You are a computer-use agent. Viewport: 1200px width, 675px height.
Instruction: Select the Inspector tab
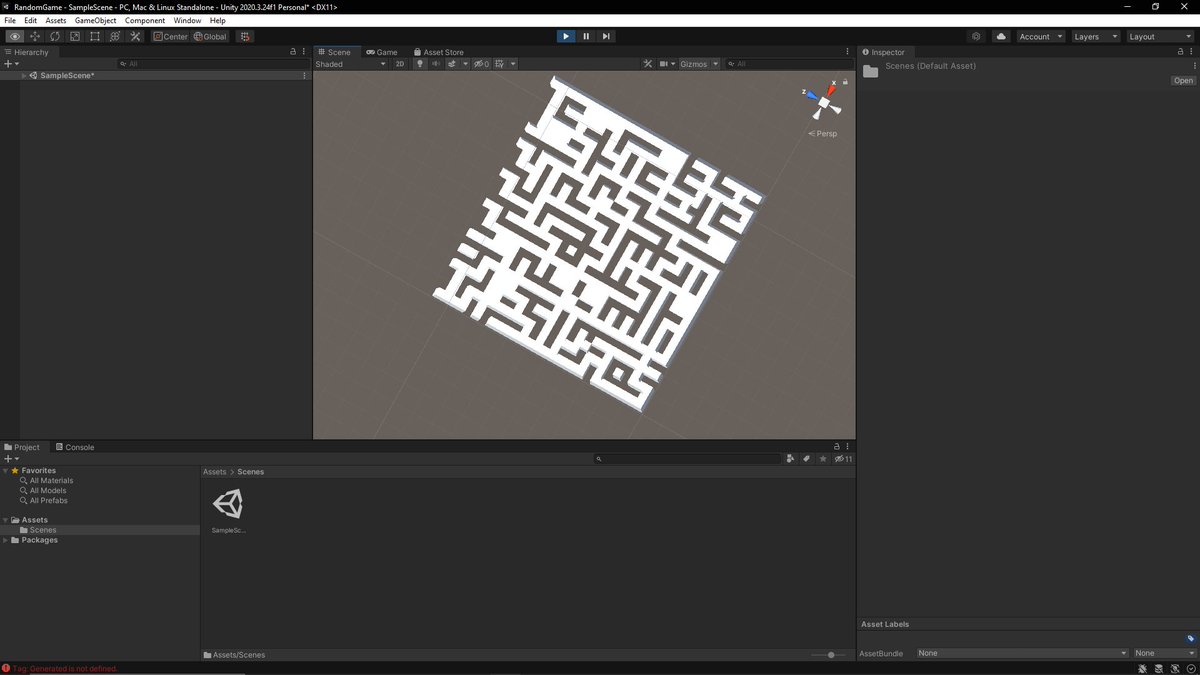pyautogui.click(x=883, y=52)
